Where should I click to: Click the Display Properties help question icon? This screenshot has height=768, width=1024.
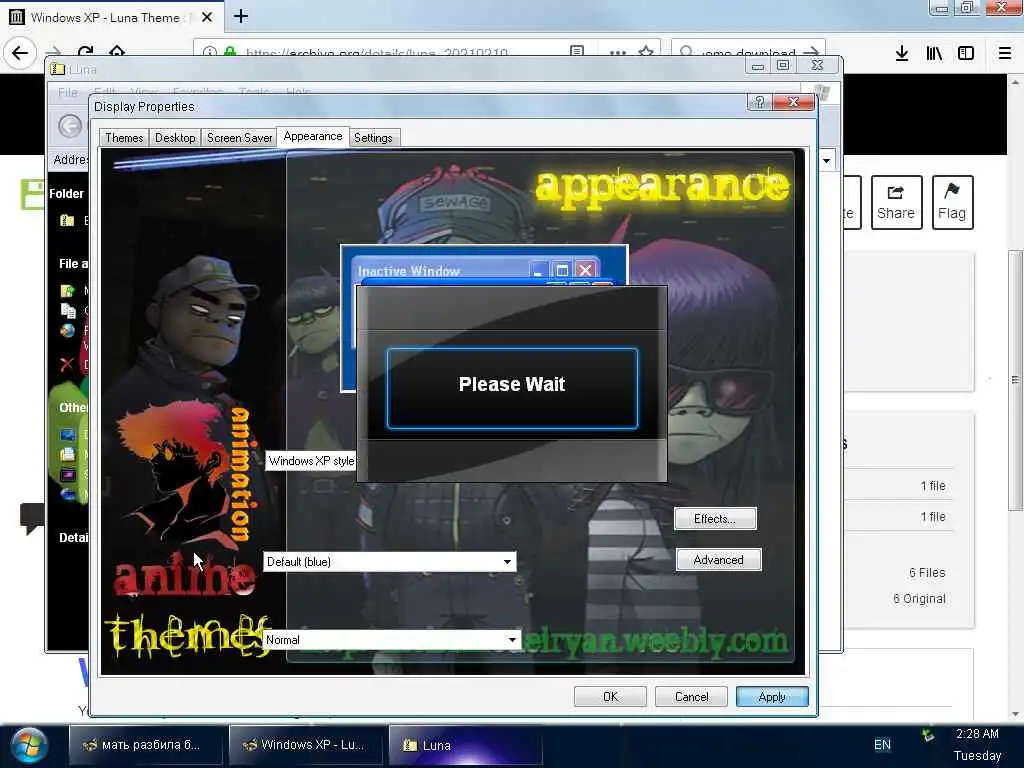point(759,102)
